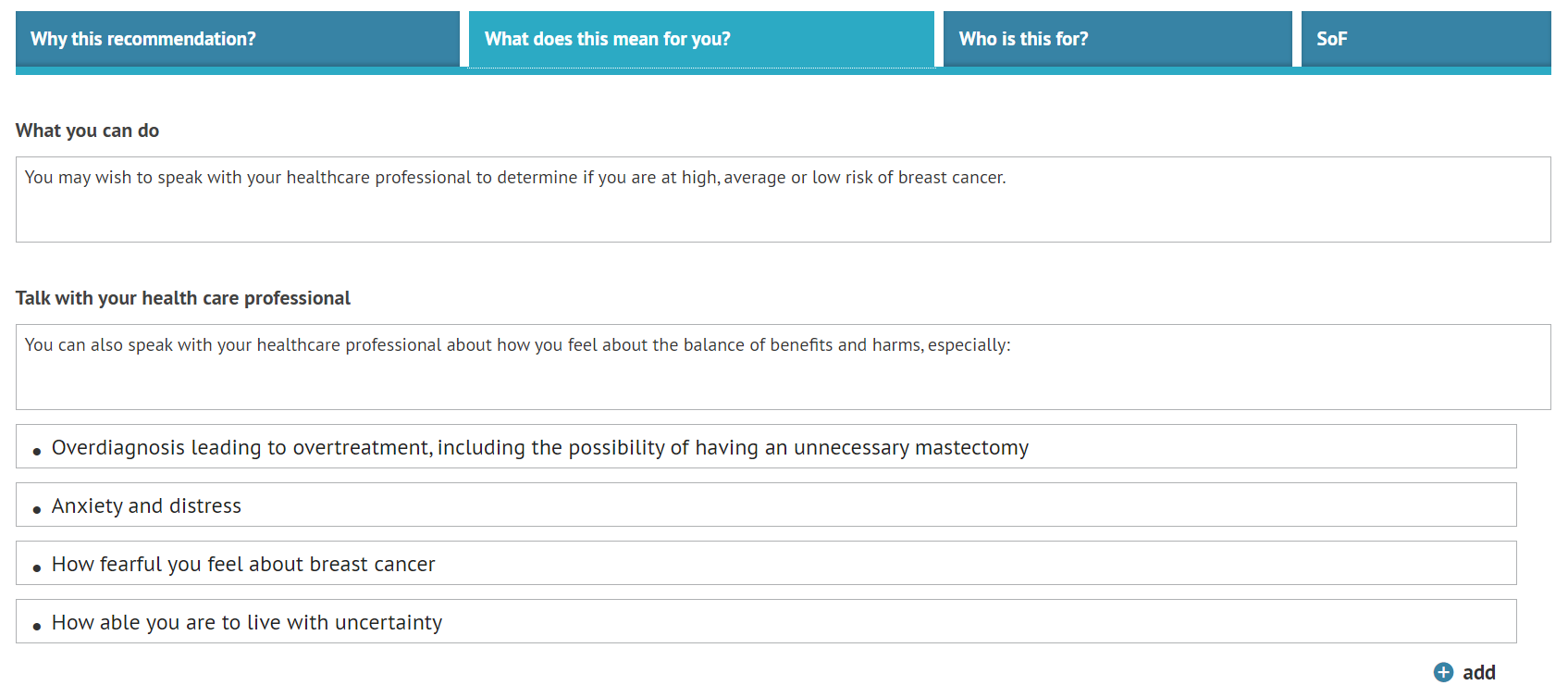Edit the healthcare professional description field
This screenshot has height=698, width=1568.
point(783,367)
